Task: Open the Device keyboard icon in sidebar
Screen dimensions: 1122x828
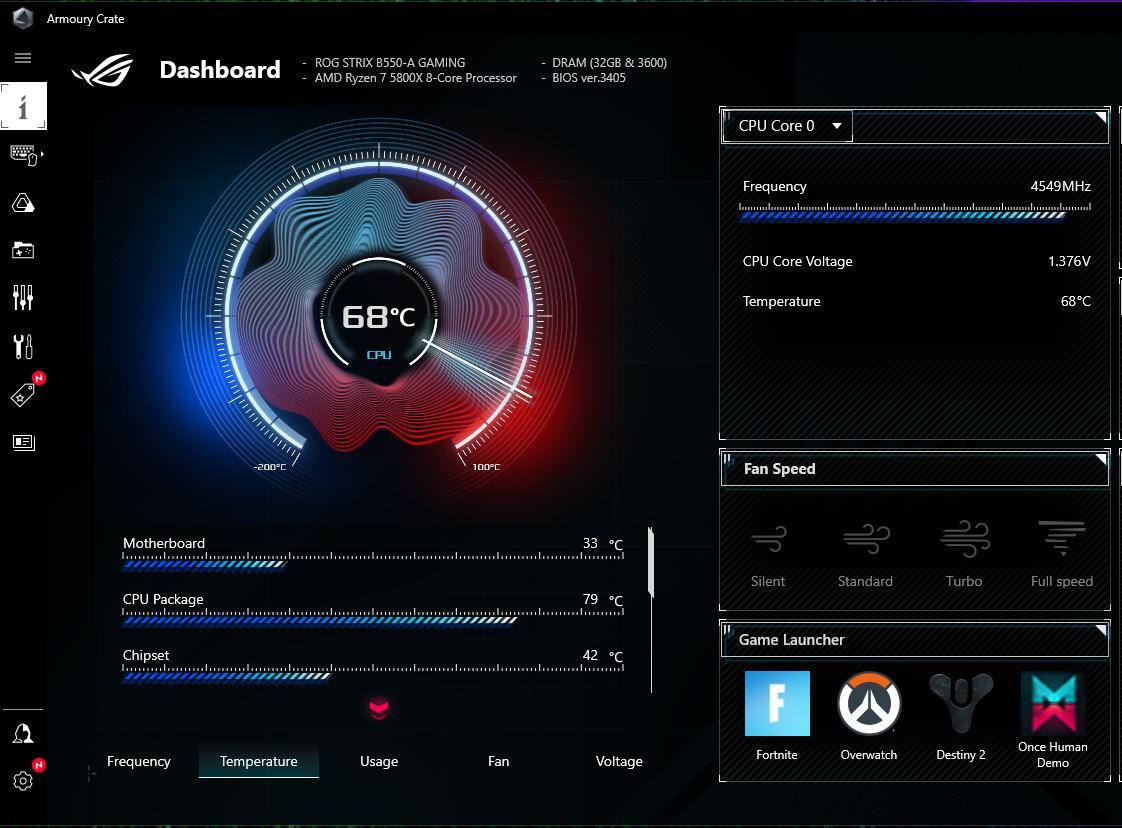Action: tap(23, 155)
